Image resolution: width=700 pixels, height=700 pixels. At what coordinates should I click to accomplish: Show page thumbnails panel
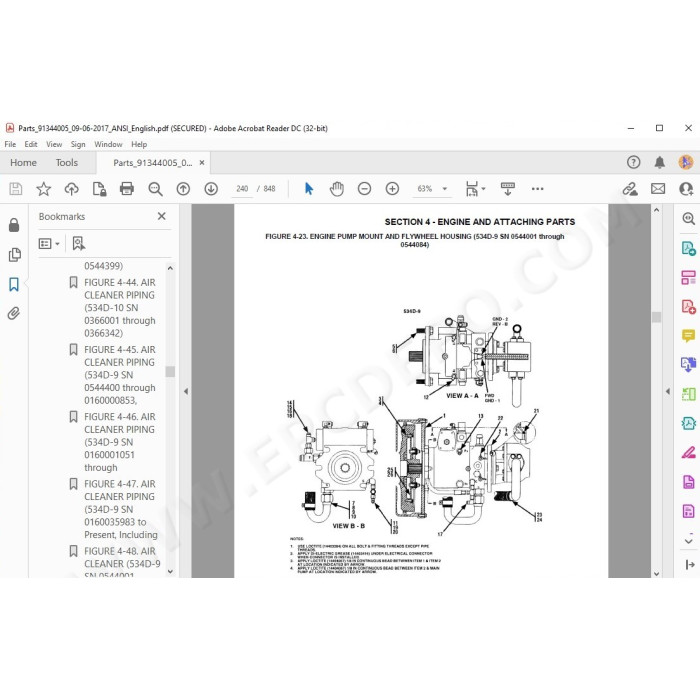pos(14,254)
